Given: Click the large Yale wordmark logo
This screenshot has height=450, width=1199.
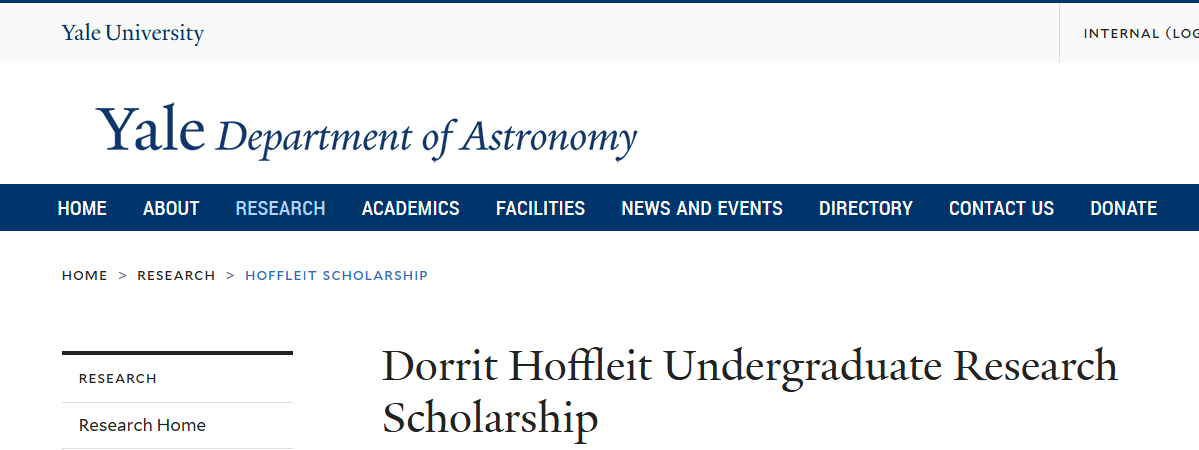Looking at the screenshot, I should click(x=151, y=132).
